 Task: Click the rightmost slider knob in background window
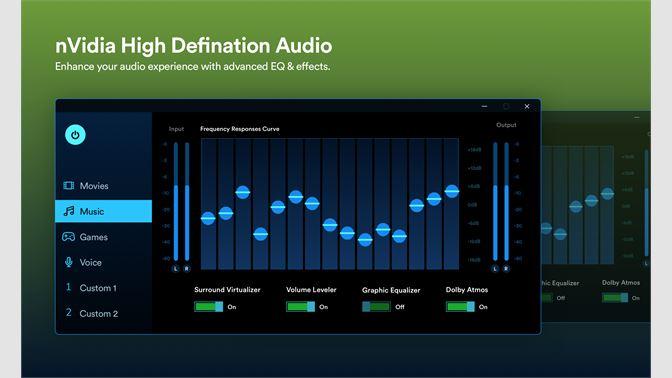tap(607, 194)
